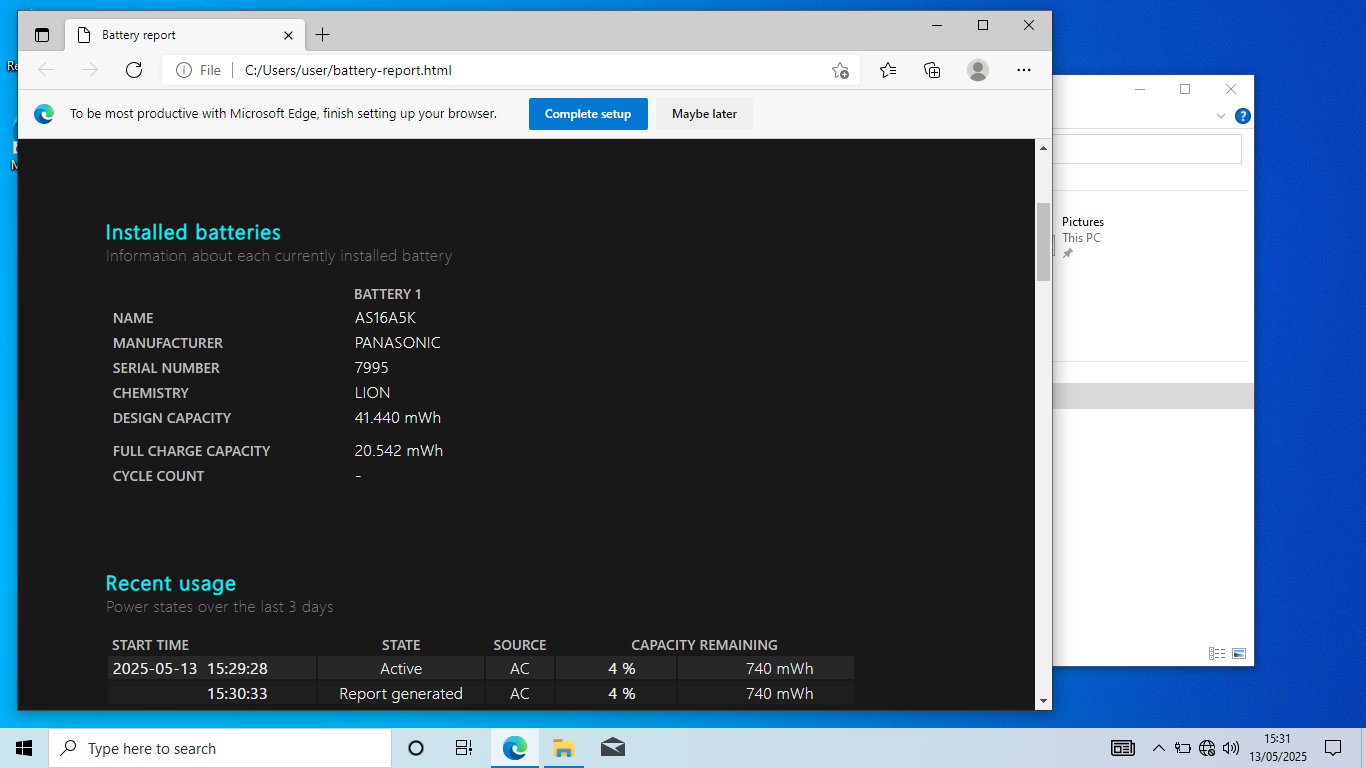The height and width of the screenshot is (768, 1366).
Task: Click the taskbar search box
Action: 220,748
